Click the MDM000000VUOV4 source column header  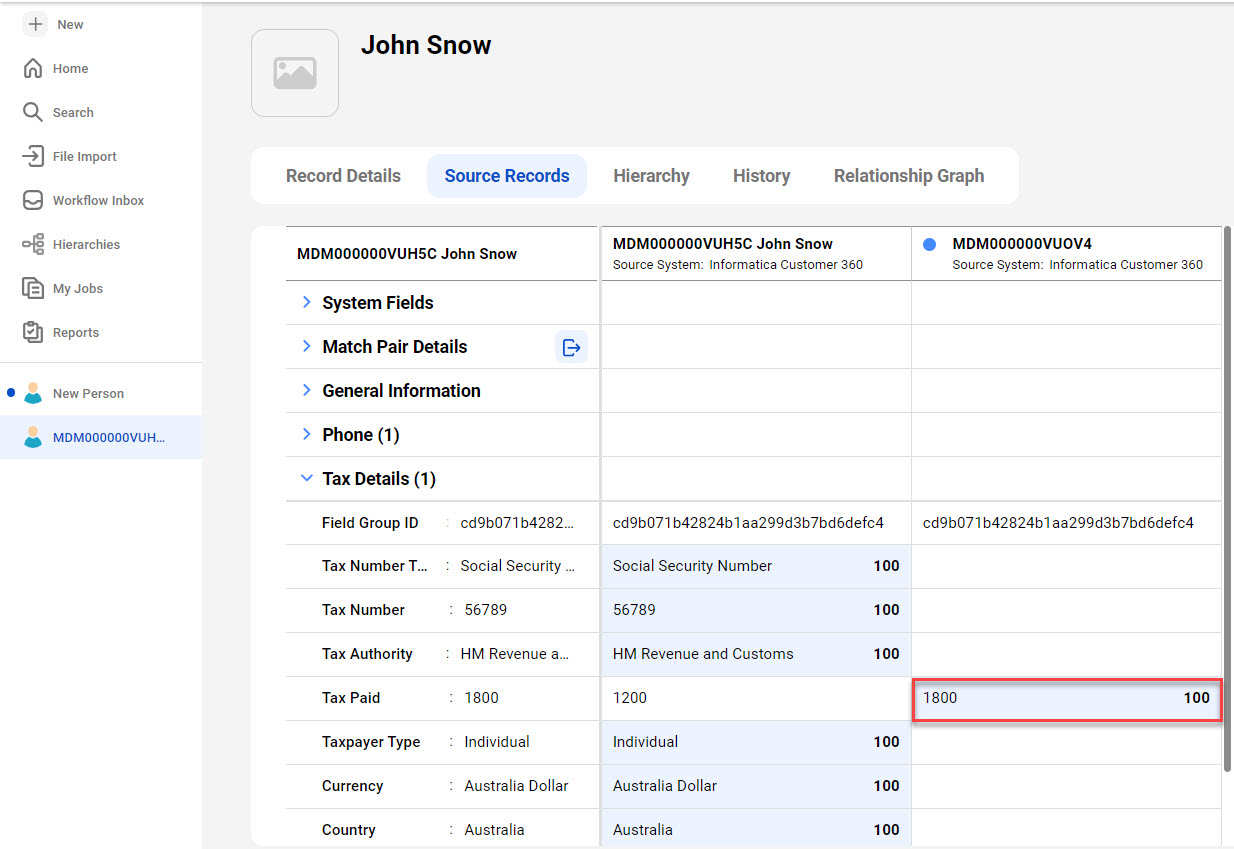click(x=1066, y=254)
